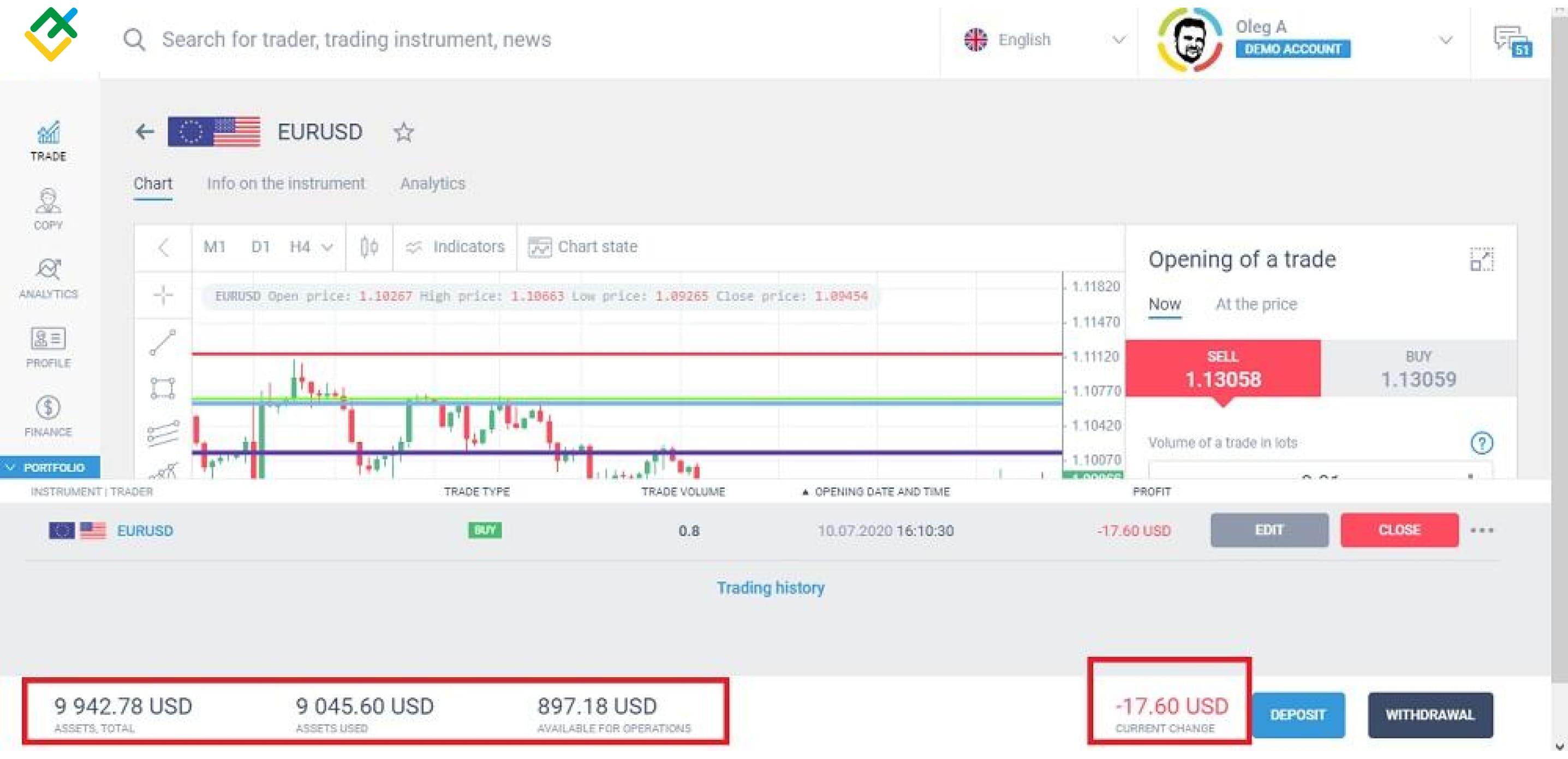Open more options for the EURUSD position
This screenshot has width=1568, height=759.
pyautogui.click(x=1483, y=530)
